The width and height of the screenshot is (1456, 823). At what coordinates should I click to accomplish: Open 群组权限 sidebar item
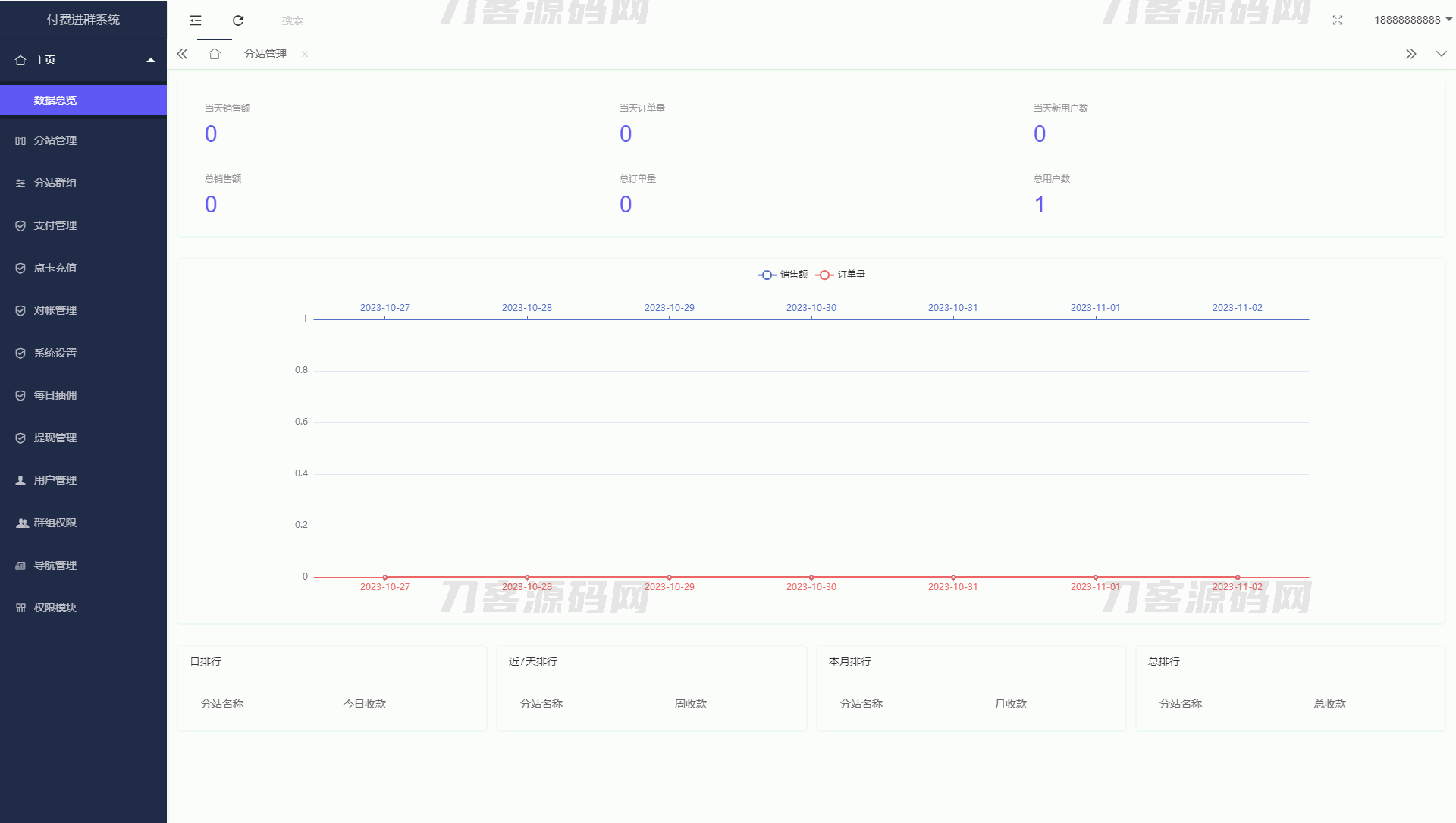point(55,523)
